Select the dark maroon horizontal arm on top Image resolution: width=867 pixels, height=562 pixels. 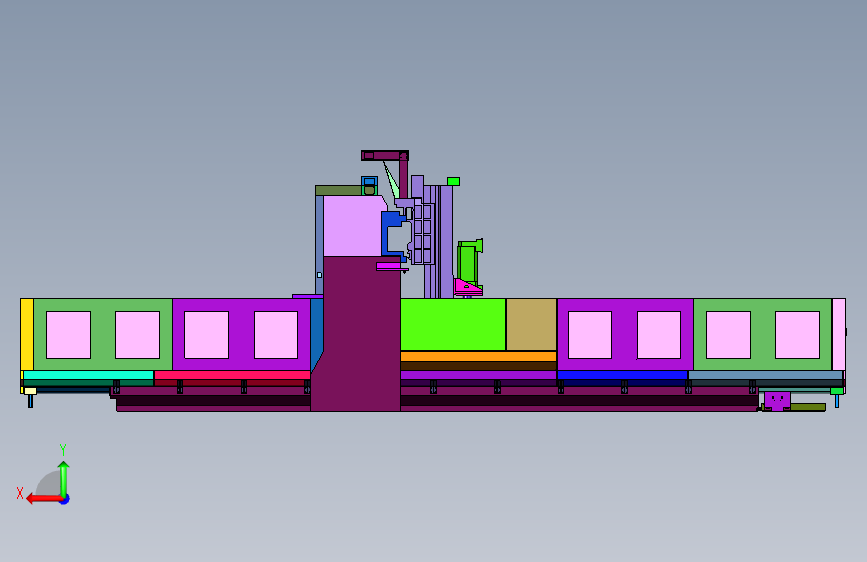pyautogui.click(x=385, y=155)
